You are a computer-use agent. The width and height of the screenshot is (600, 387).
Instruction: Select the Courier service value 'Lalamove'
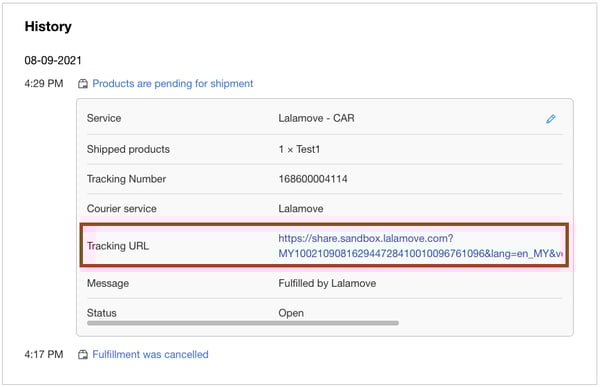[x=300, y=209]
